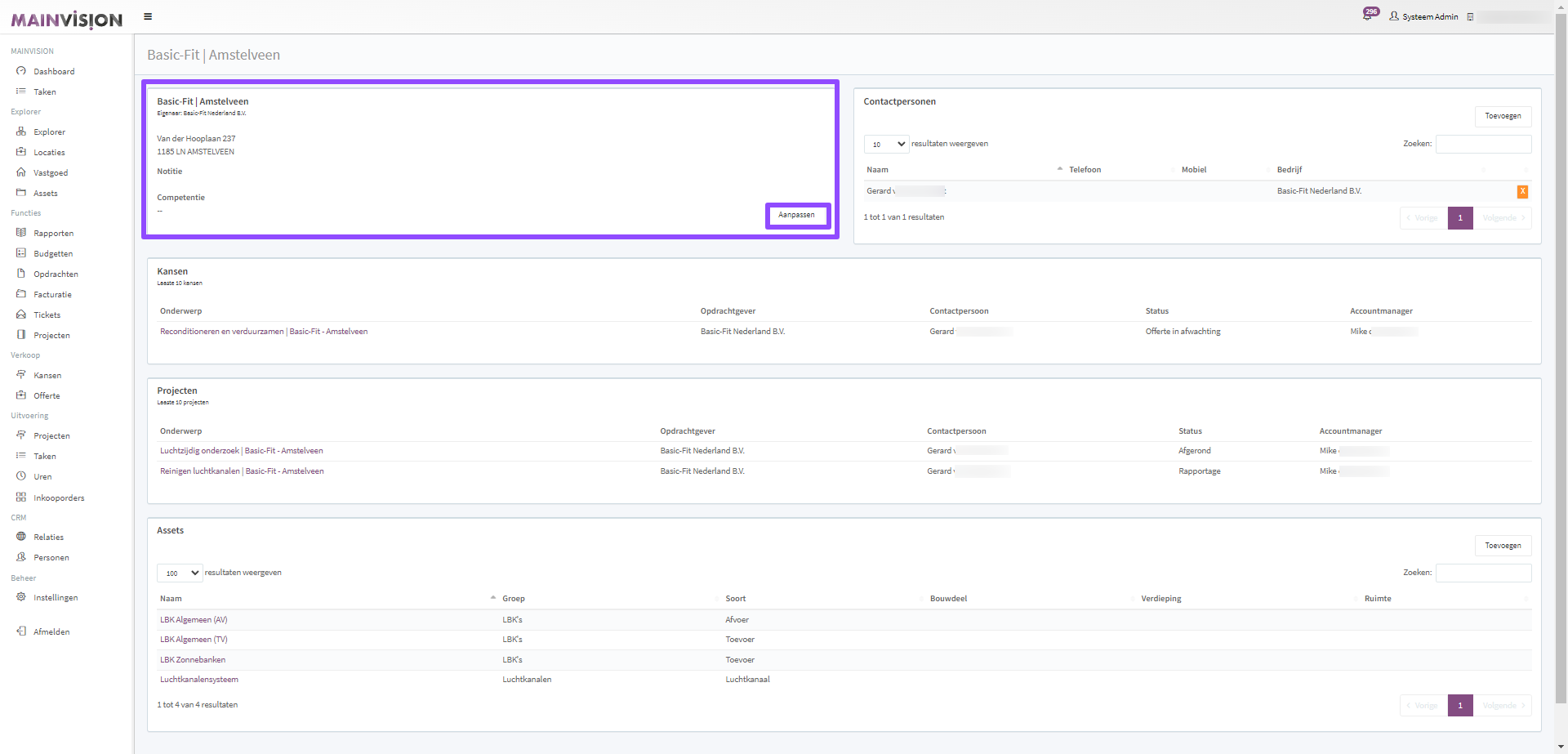This screenshot has width=1568, height=754.
Task: Toggle the hamburger sidebar menu
Action: (148, 16)
